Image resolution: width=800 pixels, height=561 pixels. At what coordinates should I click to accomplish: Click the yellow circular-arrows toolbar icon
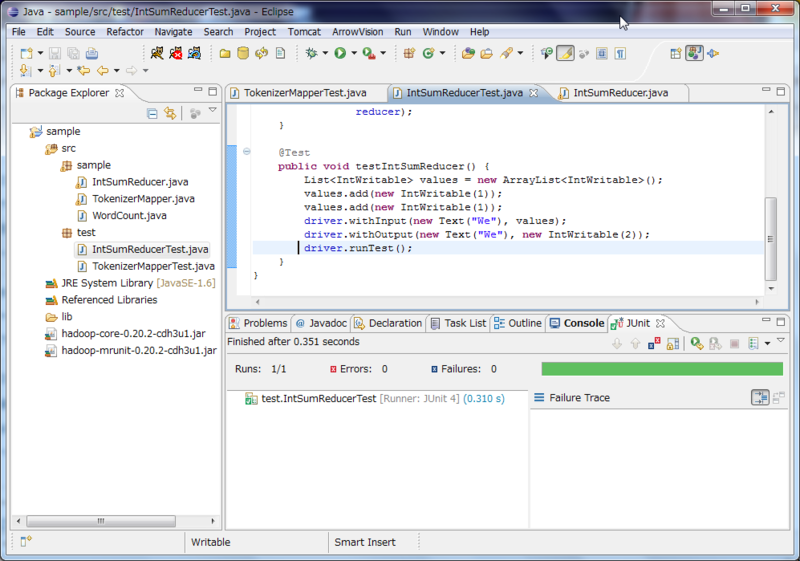(x=262, y=53)
